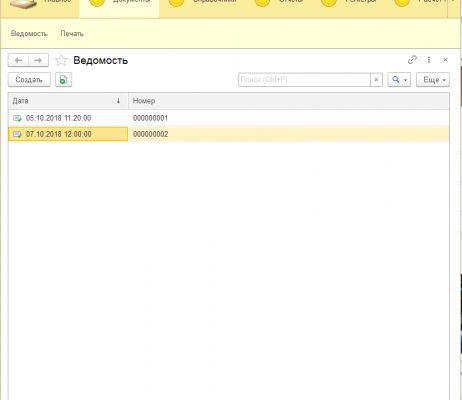Go back with the left arrow button
The width and height of the screenshot is (462, 400).
(x=18, y=60)
